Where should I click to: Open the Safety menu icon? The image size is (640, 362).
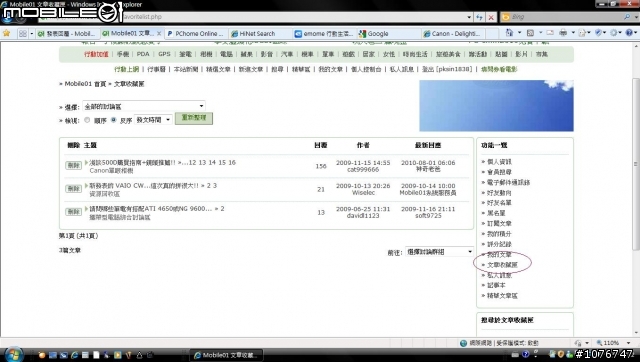pos(599,33)
